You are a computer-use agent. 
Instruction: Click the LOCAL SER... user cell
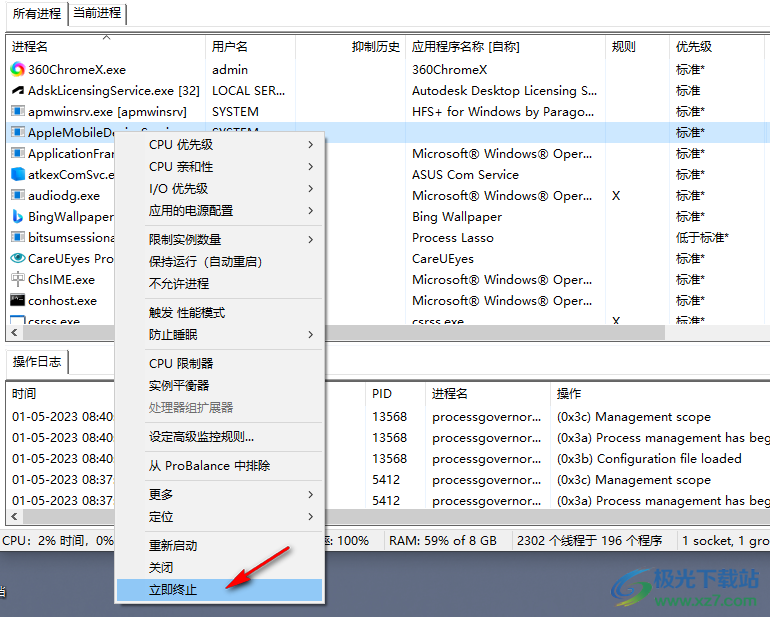(248, 91)
